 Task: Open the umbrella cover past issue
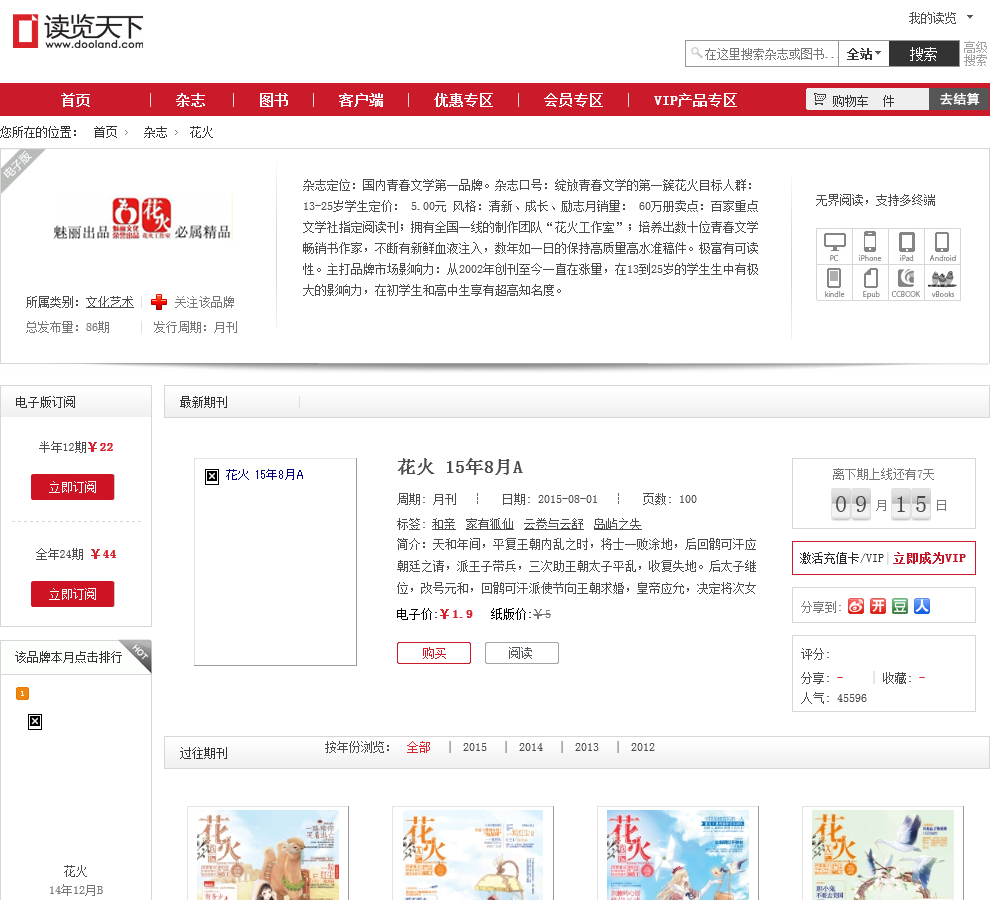tap(473, 853)
